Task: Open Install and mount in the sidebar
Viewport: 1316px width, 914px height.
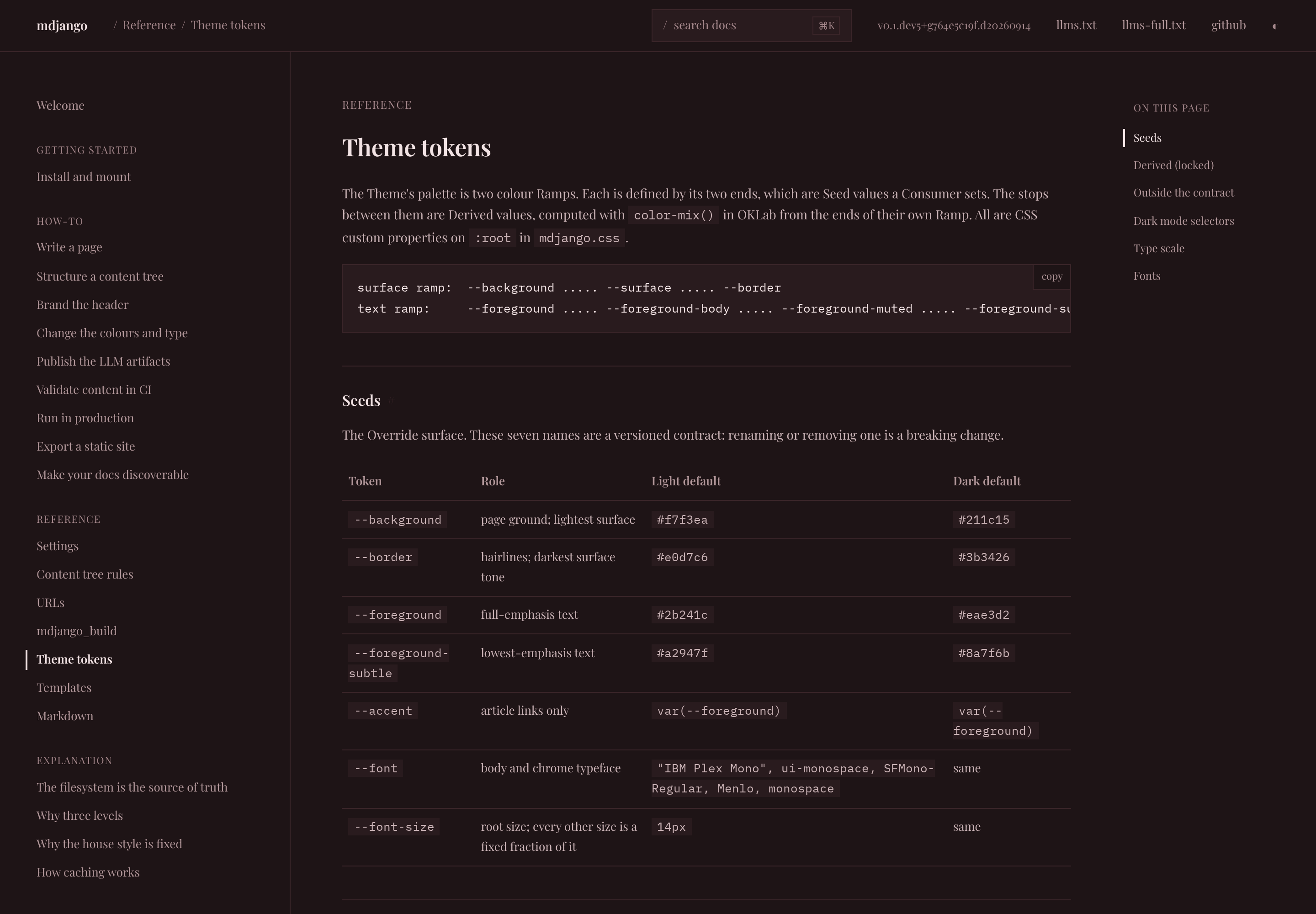Action: 84,176
